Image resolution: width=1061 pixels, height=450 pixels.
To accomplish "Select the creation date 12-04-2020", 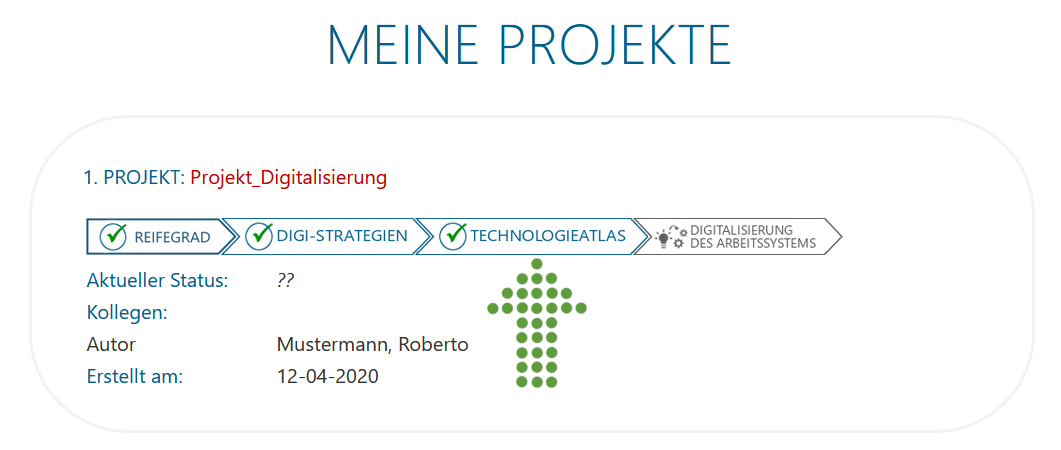I will point(328,376).
